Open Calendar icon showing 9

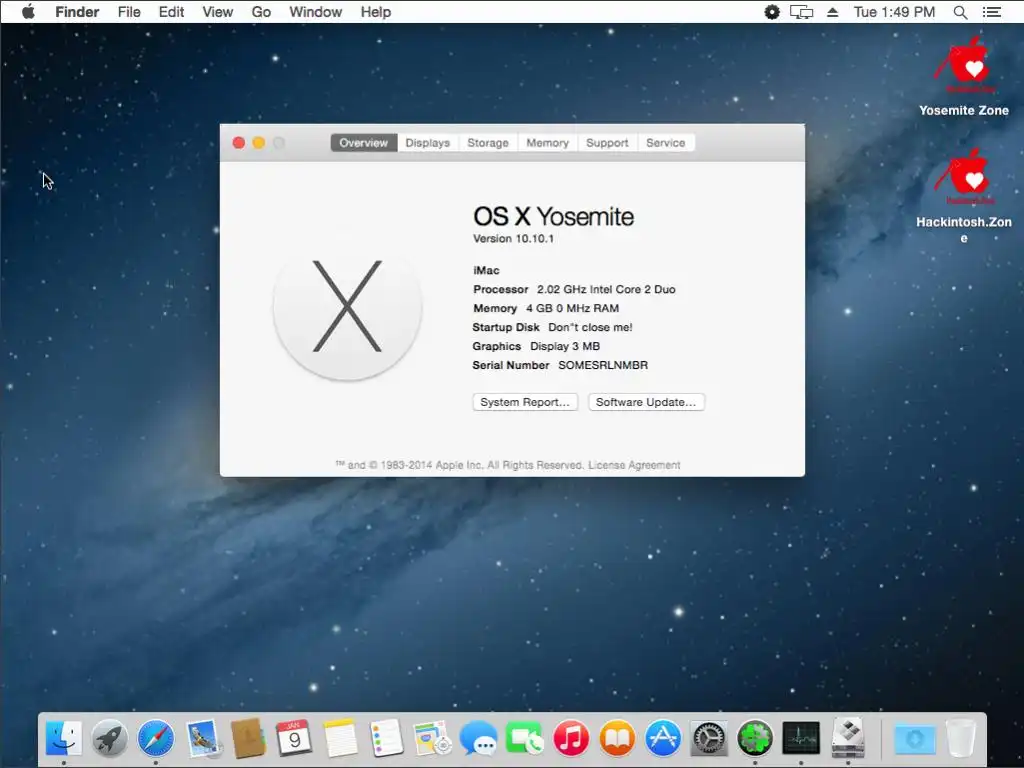tap(294, 738)
